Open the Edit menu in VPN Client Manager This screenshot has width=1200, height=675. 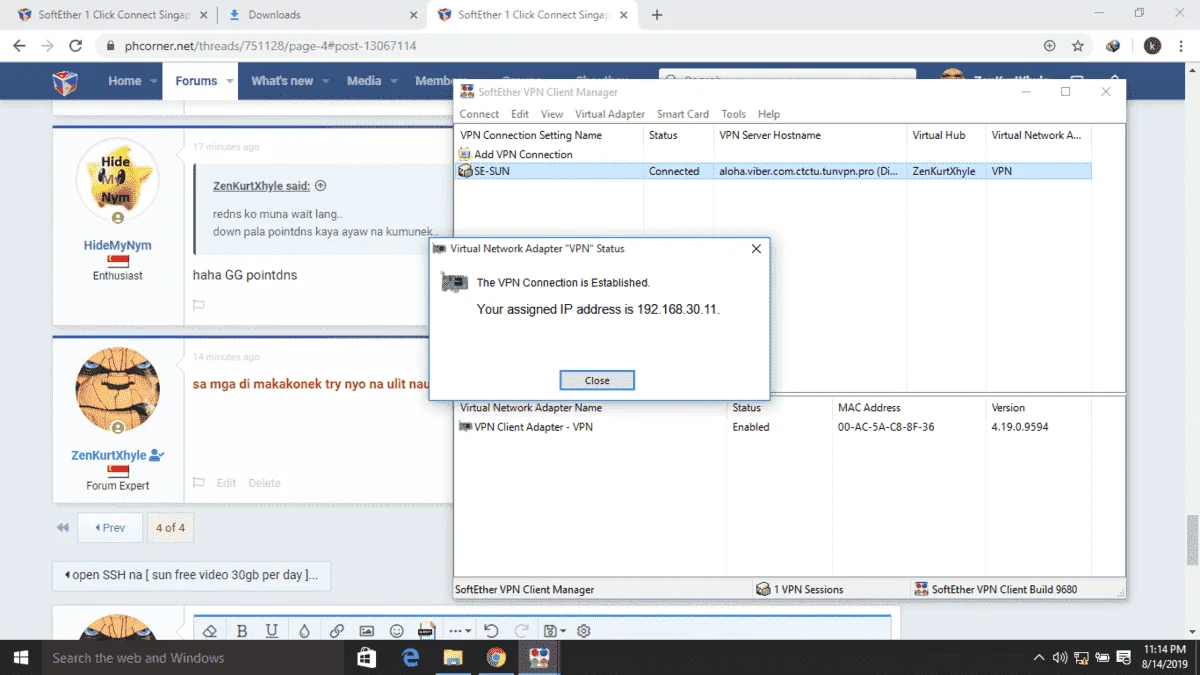point(520,114)
